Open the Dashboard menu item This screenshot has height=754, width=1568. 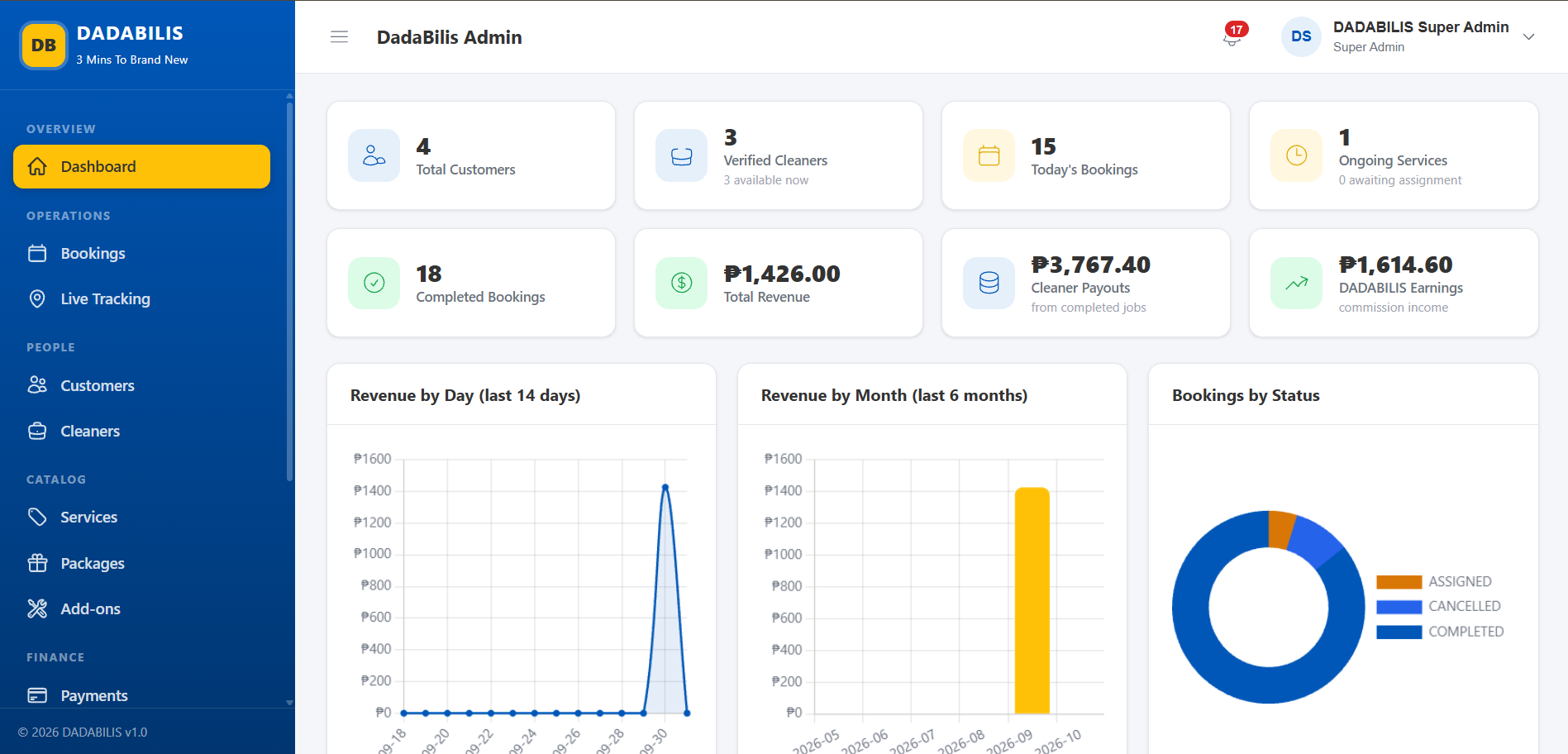(141, 166)
